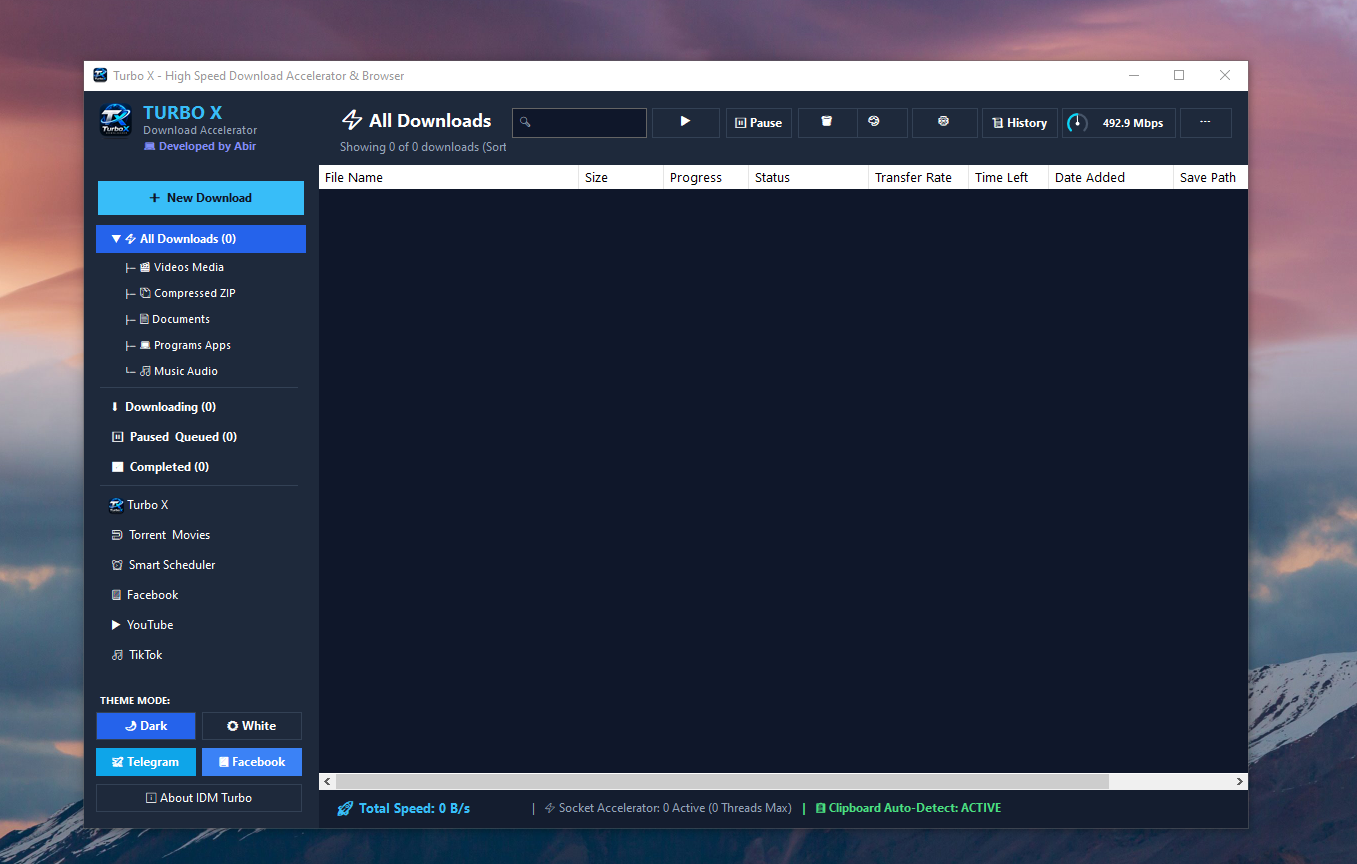Click the play/resume button in the toolbar

[686, 122]
